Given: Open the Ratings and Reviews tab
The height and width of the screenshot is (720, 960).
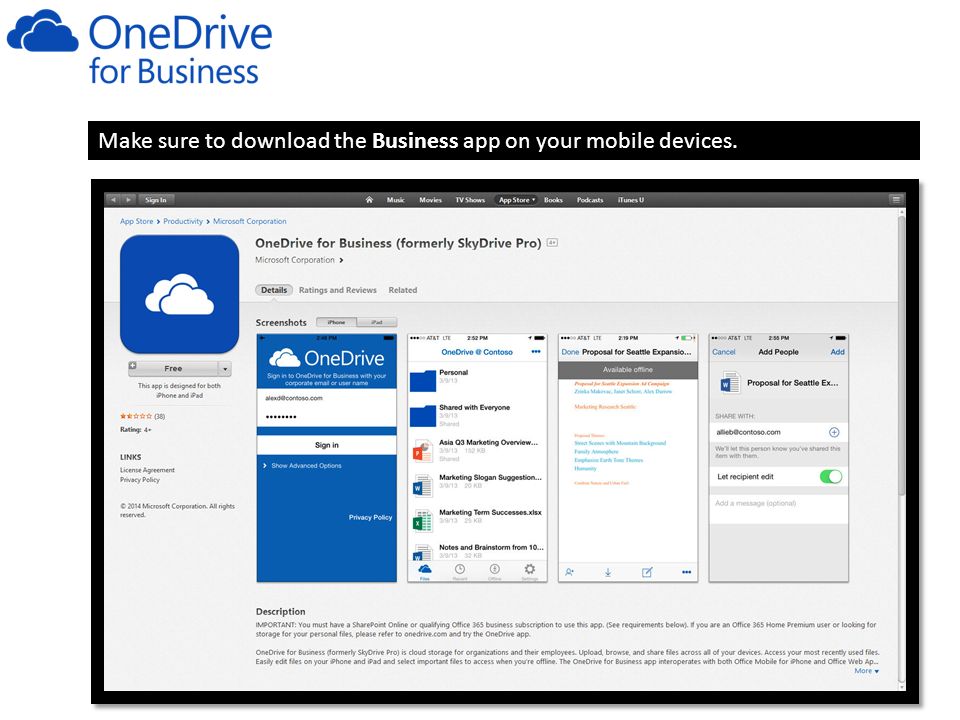Looking at the screenshot, I should click(337, 290).
